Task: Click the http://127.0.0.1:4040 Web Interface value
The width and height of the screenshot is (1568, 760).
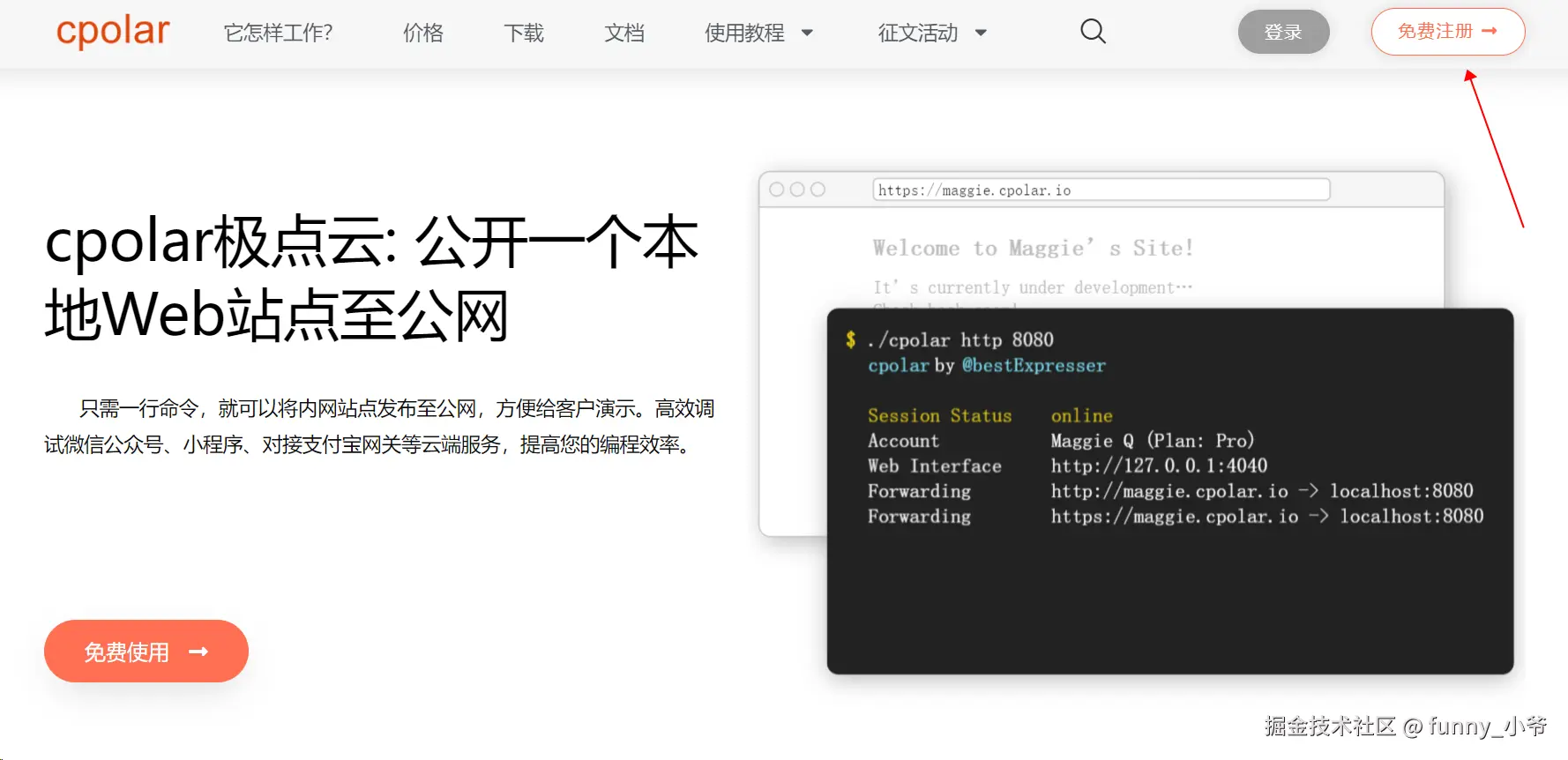Action: 1159,466
